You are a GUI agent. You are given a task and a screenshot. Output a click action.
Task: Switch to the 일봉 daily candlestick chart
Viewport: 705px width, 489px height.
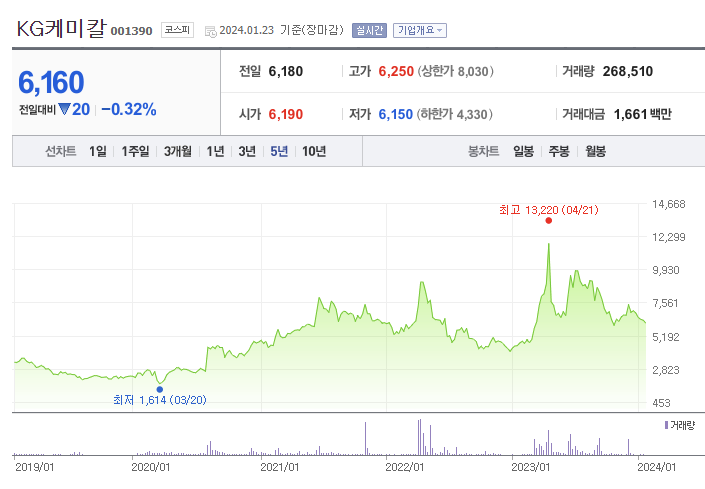coord(523,151)
